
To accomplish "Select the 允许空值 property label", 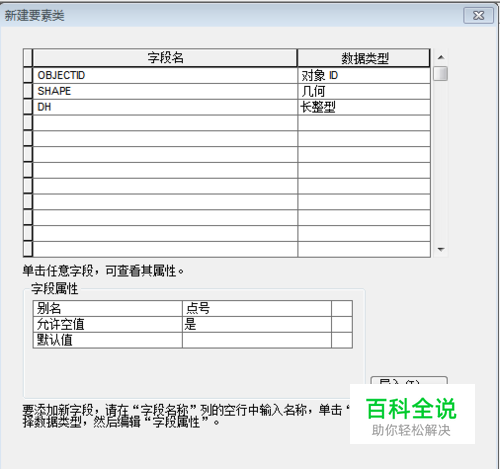I will click(x=108, y=324).
